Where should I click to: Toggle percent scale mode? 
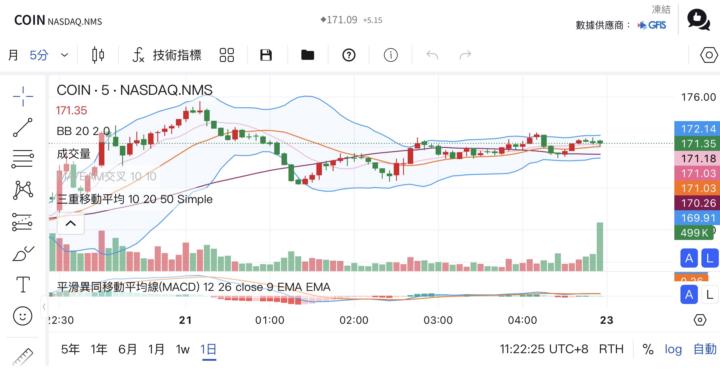tap(648, 349)
